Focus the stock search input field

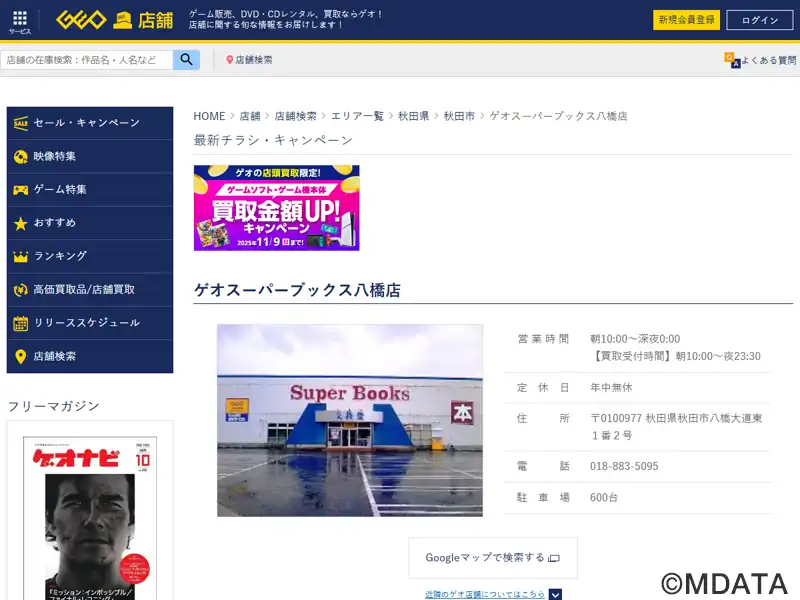pos(88,60)
